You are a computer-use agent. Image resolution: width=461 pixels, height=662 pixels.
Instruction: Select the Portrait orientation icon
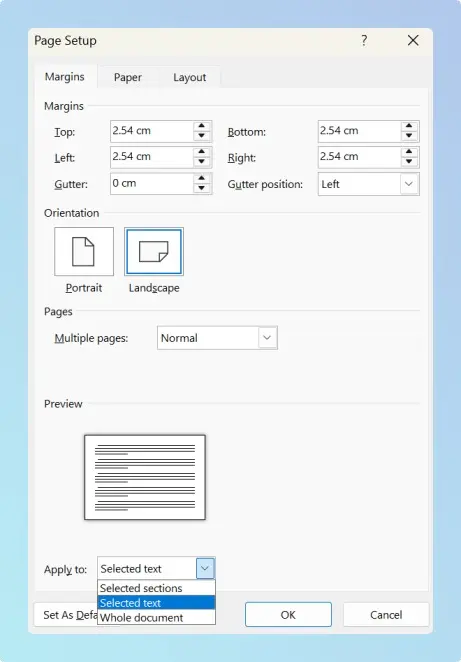click(x=84, y=252)
